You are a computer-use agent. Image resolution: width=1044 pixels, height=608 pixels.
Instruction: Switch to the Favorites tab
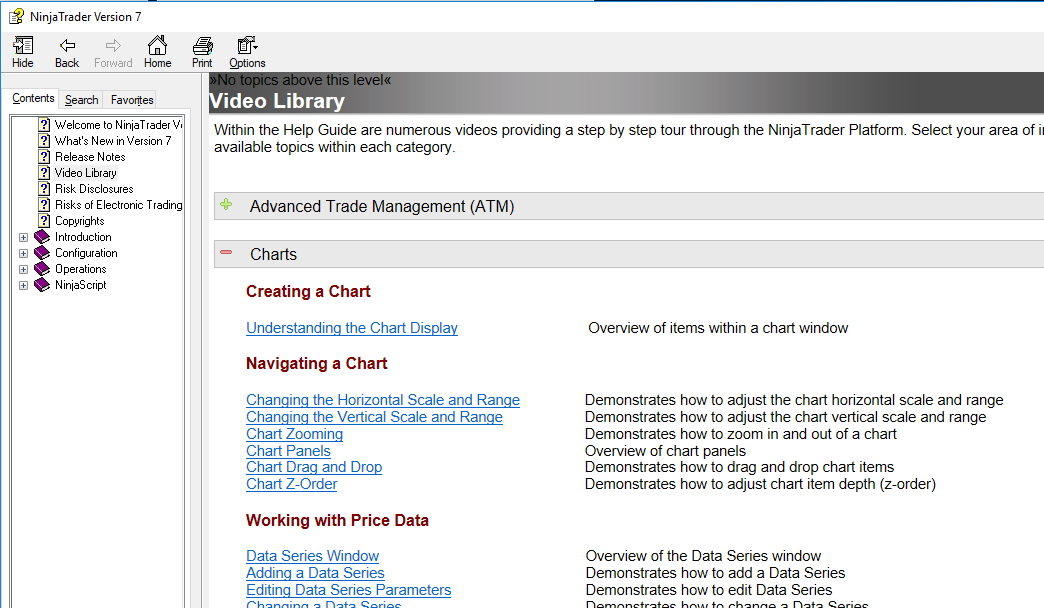[x=132, y=100]
